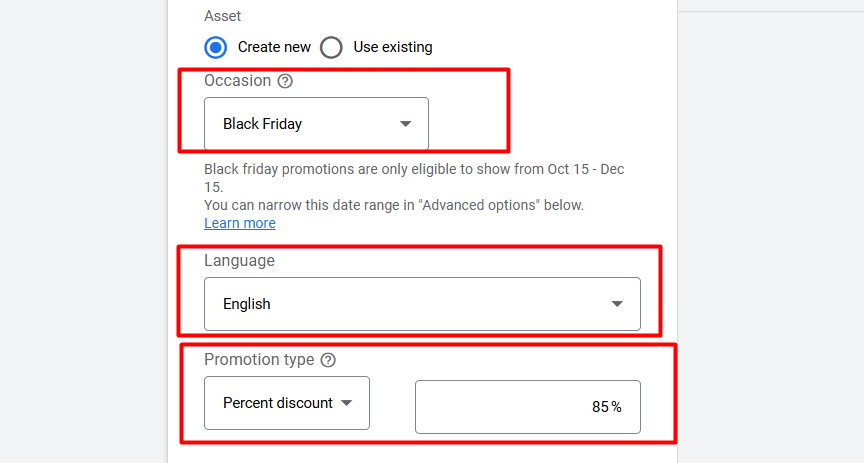Image resolution: width=864 pixels, height=463 pixels.
Task: Click the "Create new" option label
Action: click(x=274, y=47)
